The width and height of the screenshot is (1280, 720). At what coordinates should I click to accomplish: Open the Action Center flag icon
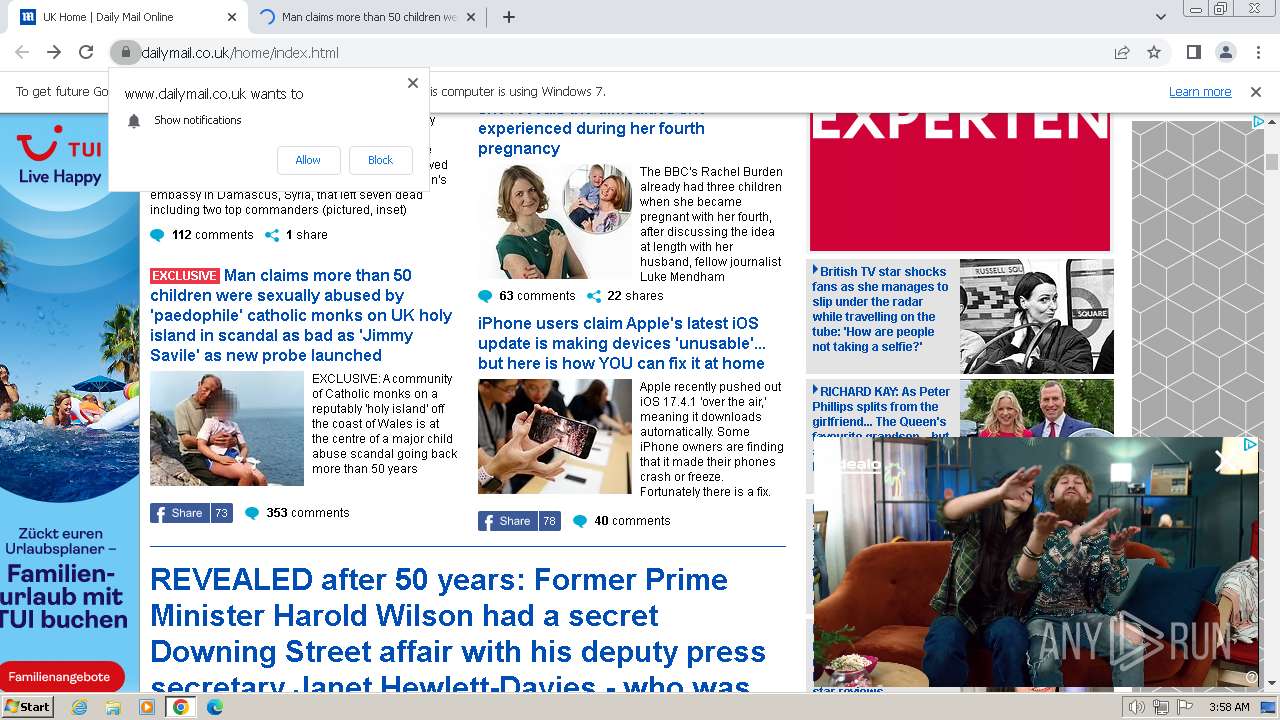point(1185,707)
